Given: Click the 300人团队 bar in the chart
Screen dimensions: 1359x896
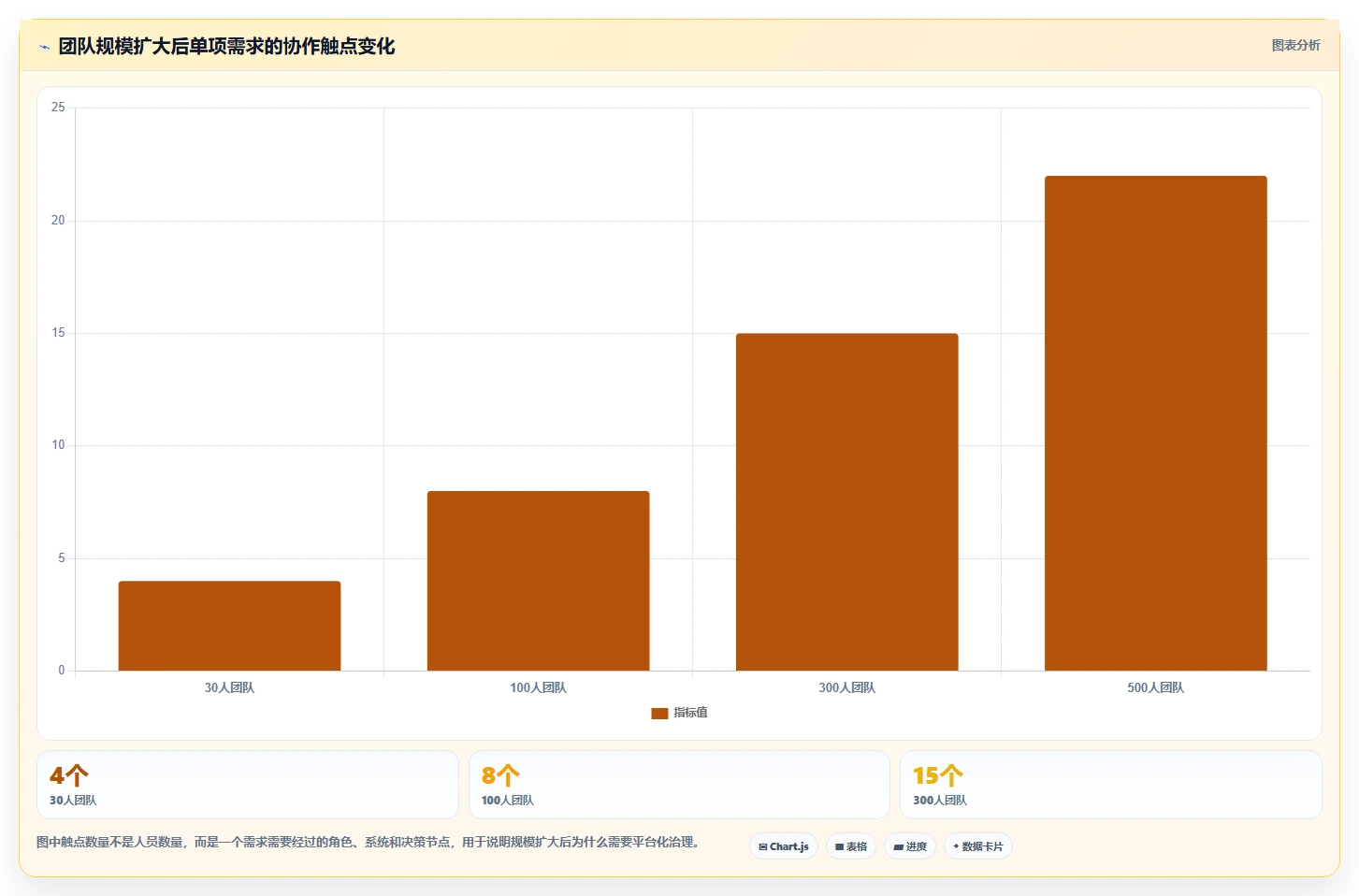Looking at the screenshot, I should tap(846, 502).
